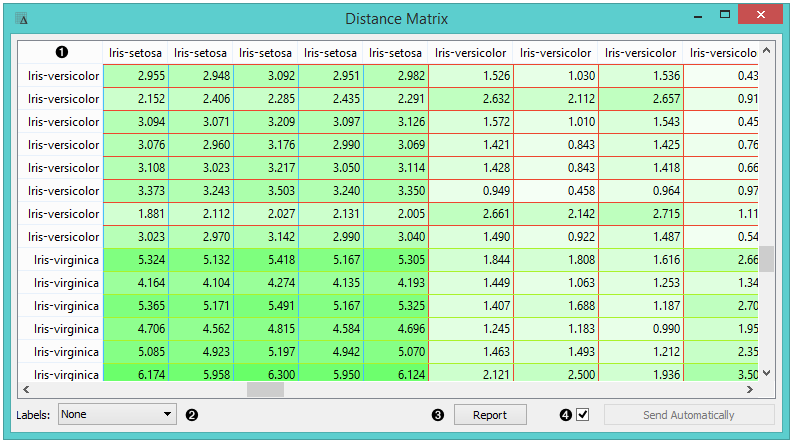Select the cell with value 0.458
The height and width of the screenshot is (443, 793).
(556, 191)
